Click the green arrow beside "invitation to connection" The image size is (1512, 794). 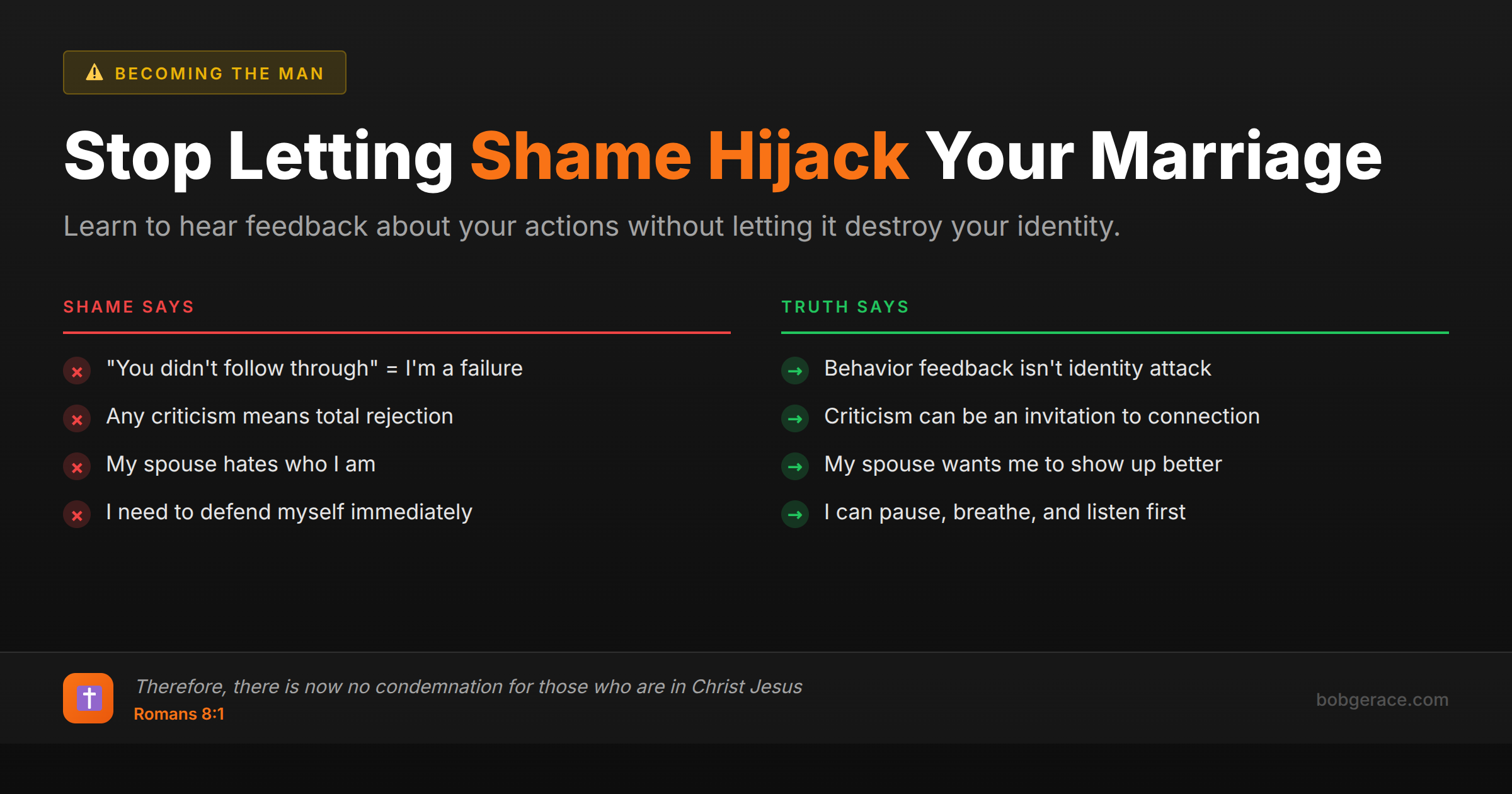coord(795,419)
